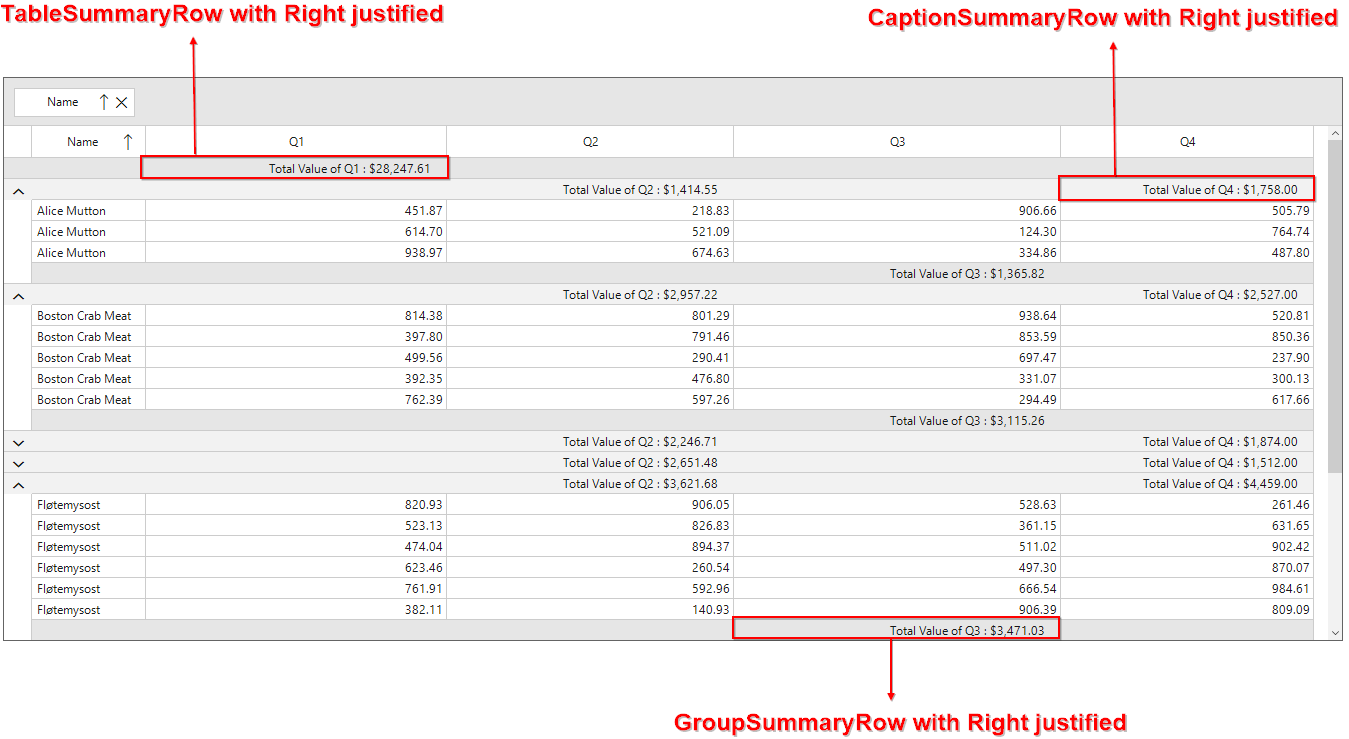Expand the group with Q2 total $2,651.48
This screenshot has width=1349, height=739.
click(x=18, y=463)
